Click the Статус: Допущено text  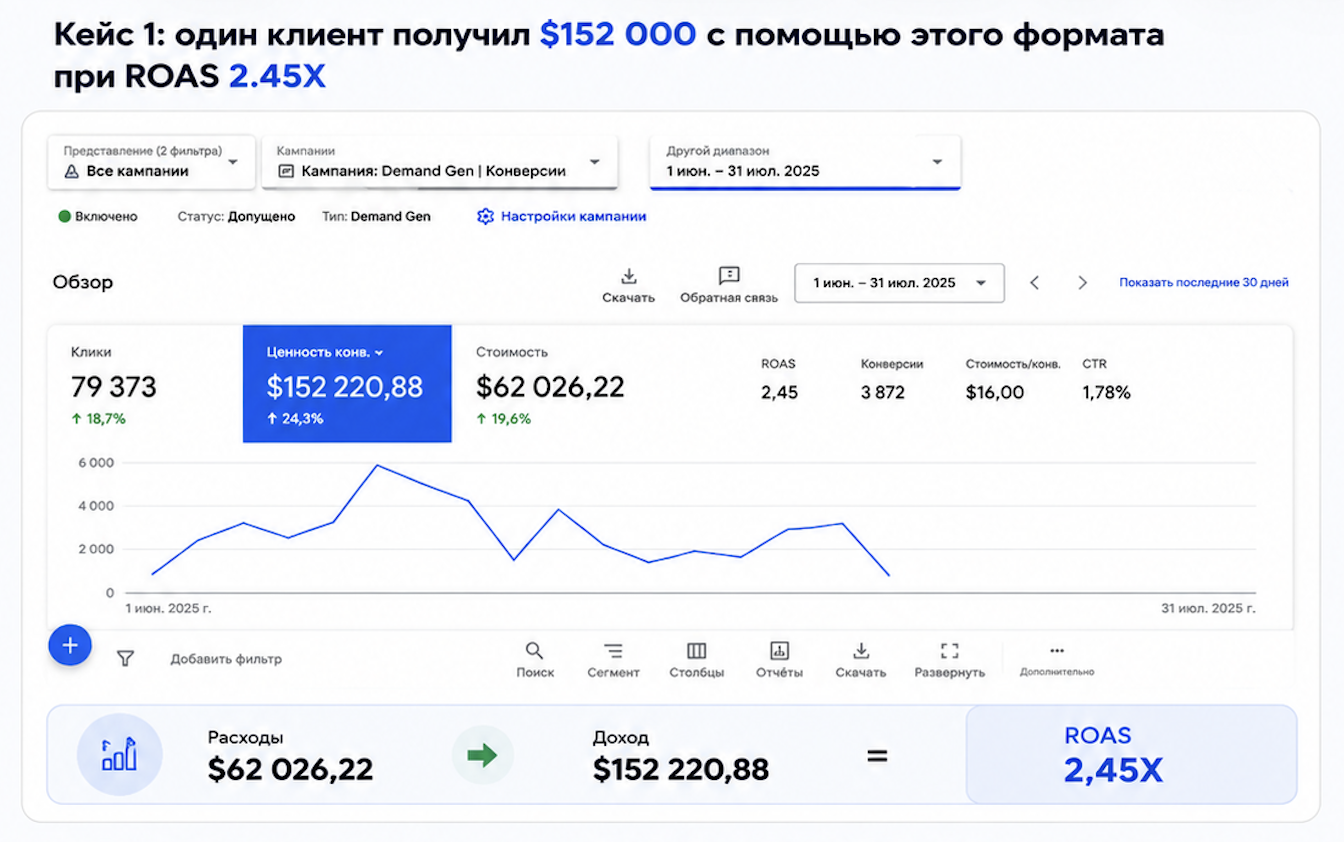(236, 216)
